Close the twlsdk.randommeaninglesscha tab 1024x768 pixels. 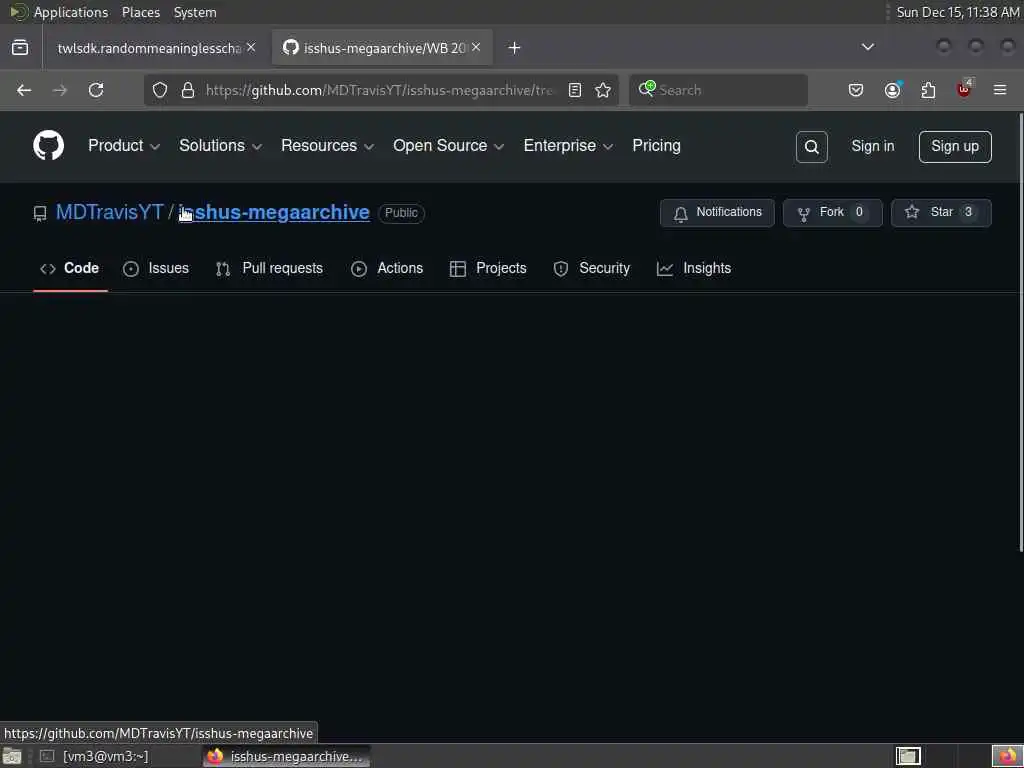[251, 47]
